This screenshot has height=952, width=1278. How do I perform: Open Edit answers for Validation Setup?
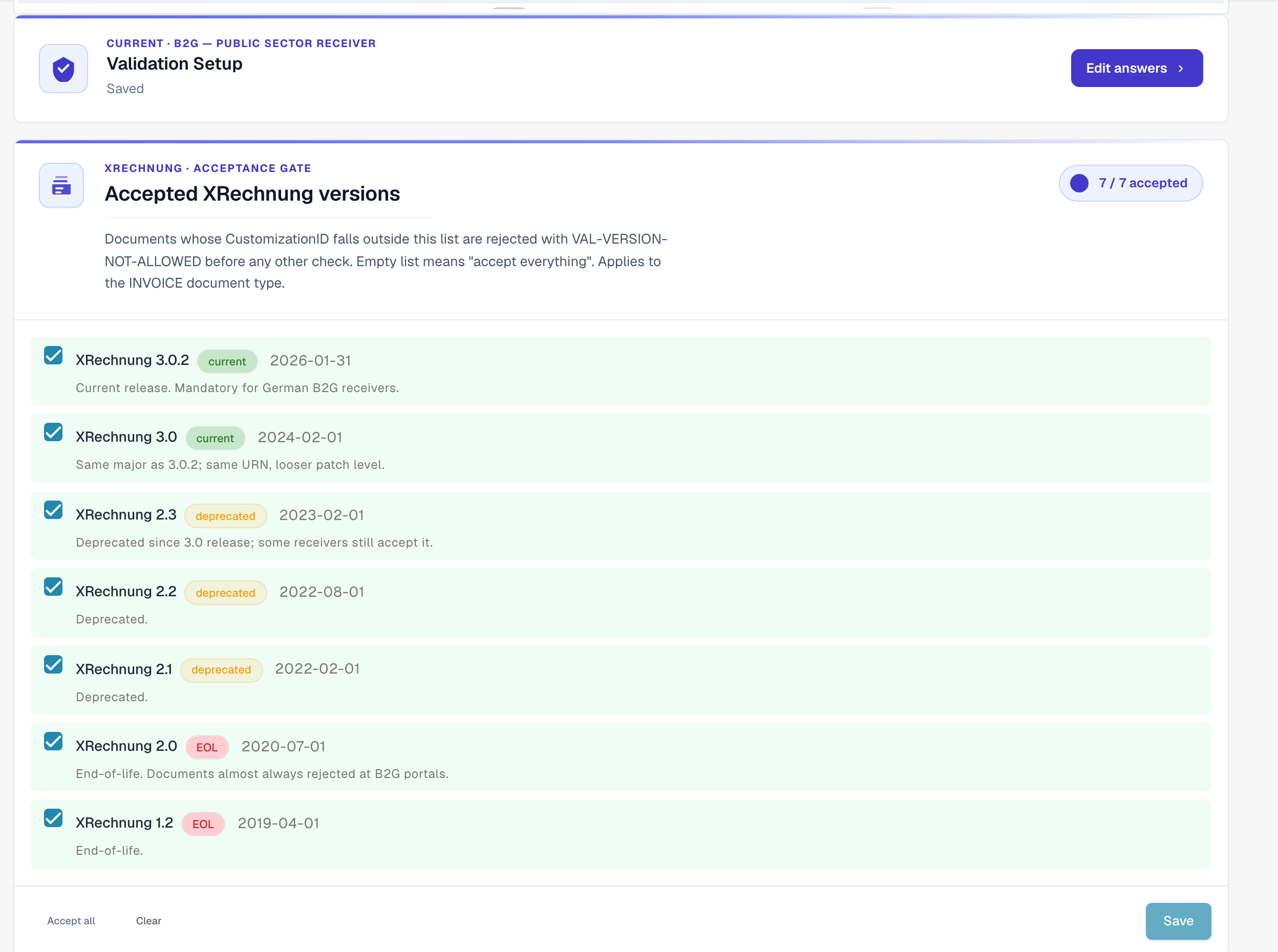1137,68
